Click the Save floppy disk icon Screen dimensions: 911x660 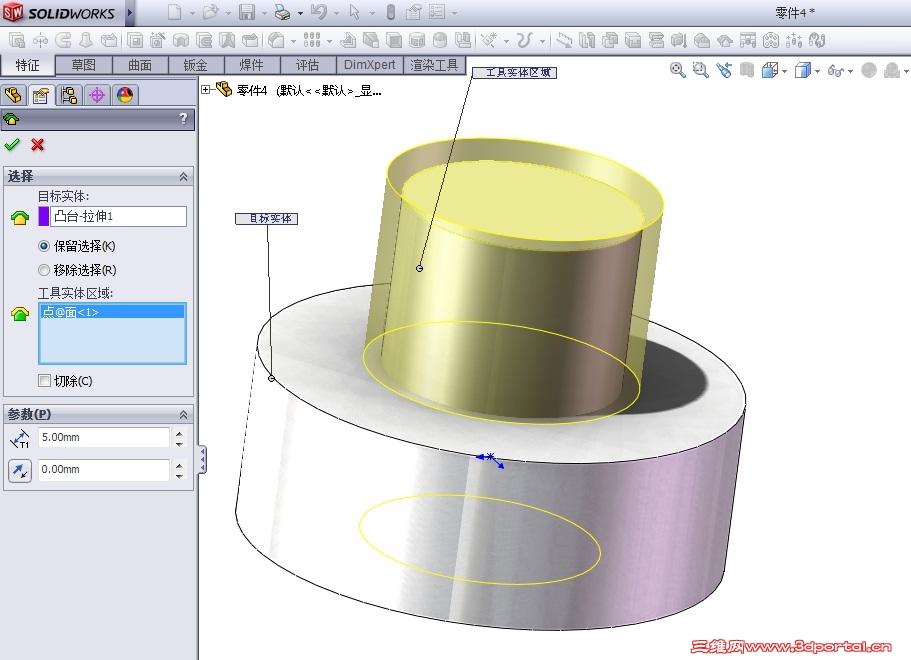click(247, 12)
